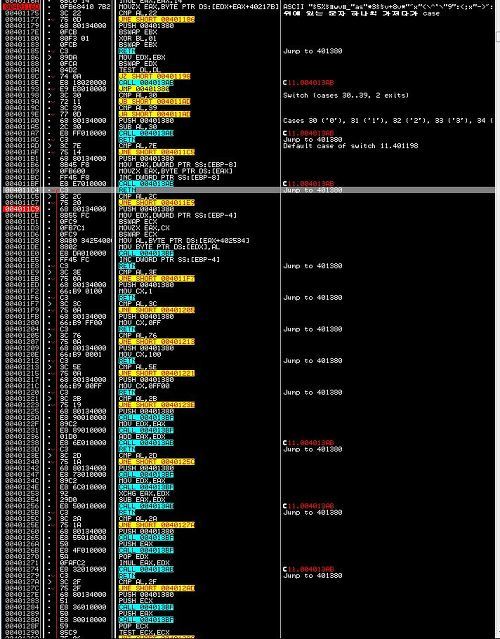Select breakpoint address 004011C9
This screenshot has height=639, width=500.
[22, 209]
